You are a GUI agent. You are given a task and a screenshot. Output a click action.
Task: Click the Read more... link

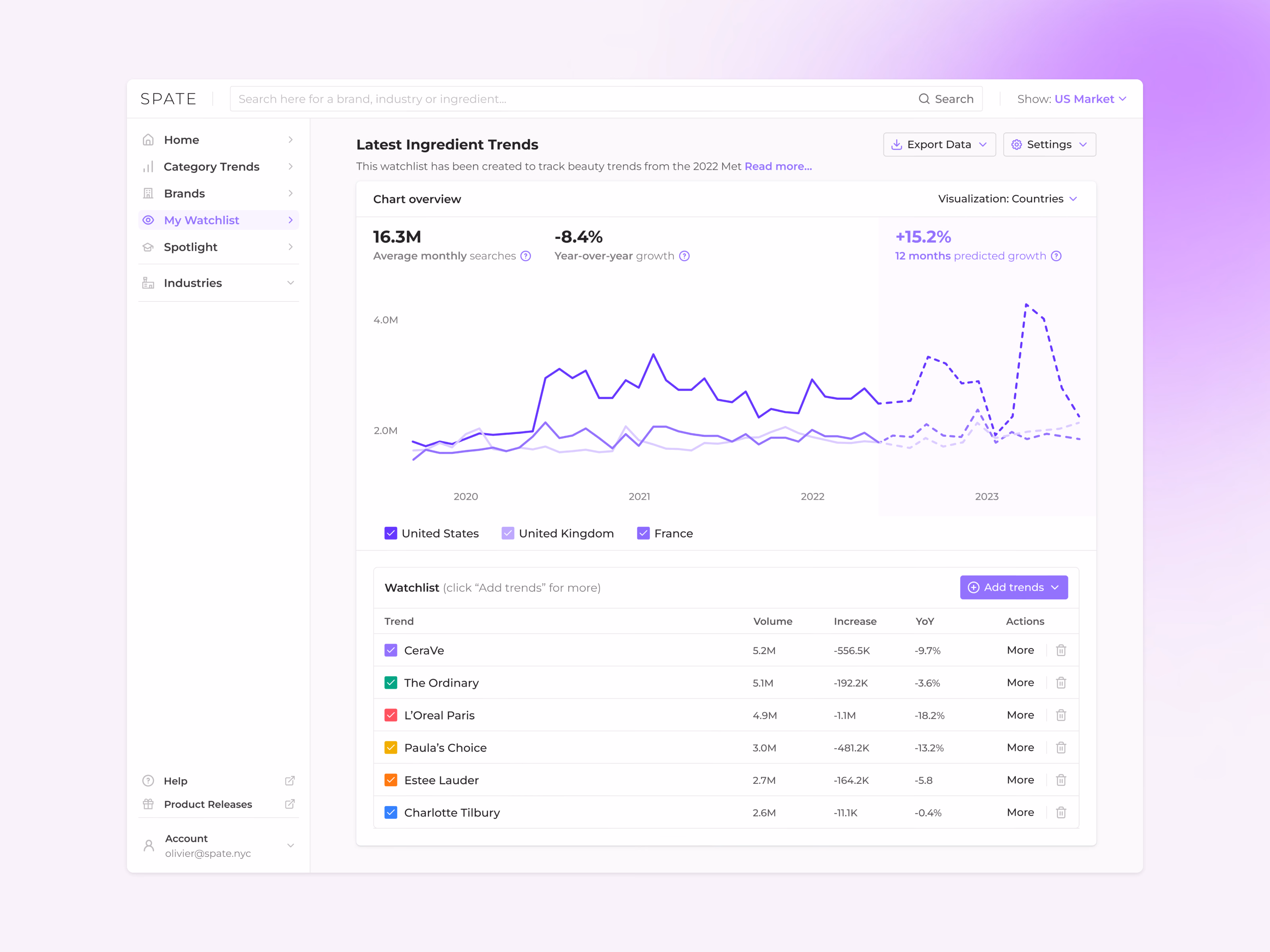pos(778,167)
